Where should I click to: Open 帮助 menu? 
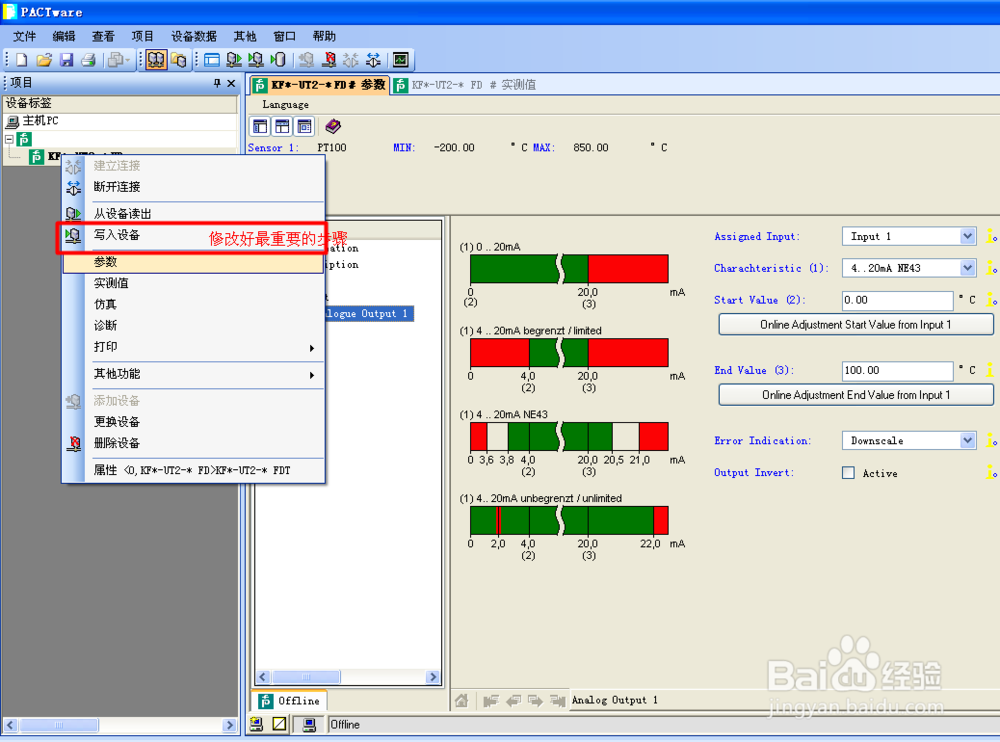(x=324, y=36)
